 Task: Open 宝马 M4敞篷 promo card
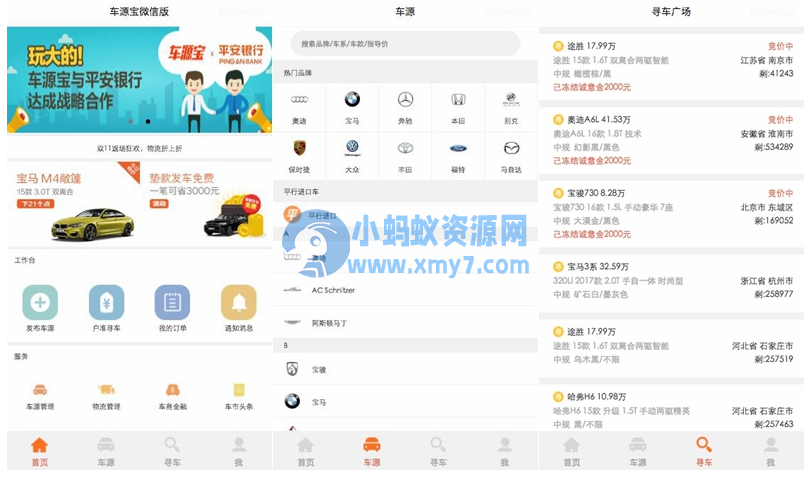74,205
